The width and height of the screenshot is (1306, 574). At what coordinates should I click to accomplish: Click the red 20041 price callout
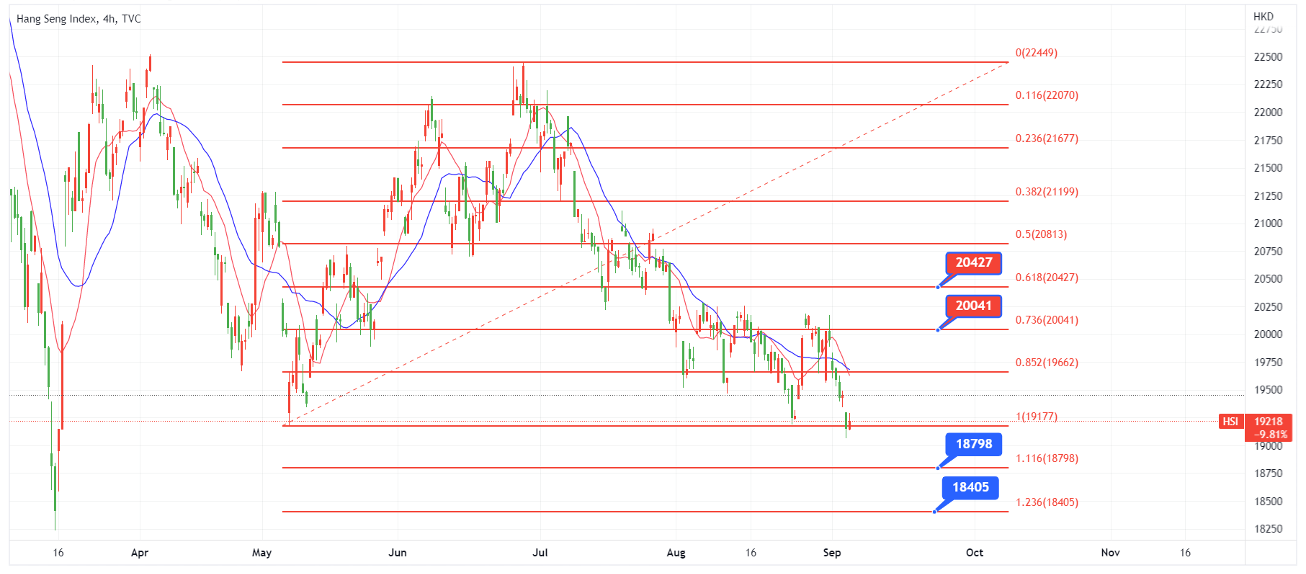tap(974, 306)
